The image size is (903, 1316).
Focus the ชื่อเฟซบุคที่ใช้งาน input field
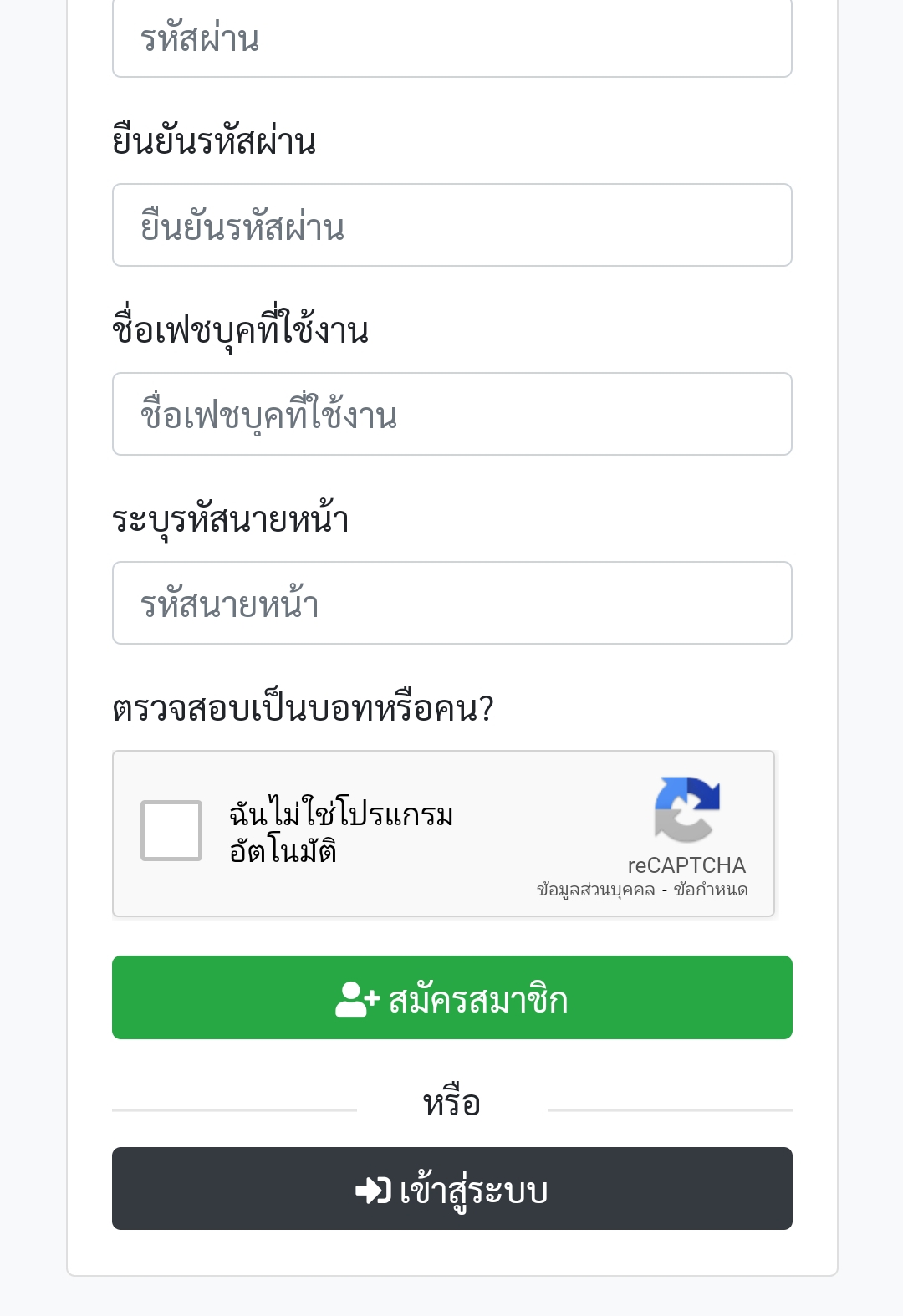pos(452,414)
